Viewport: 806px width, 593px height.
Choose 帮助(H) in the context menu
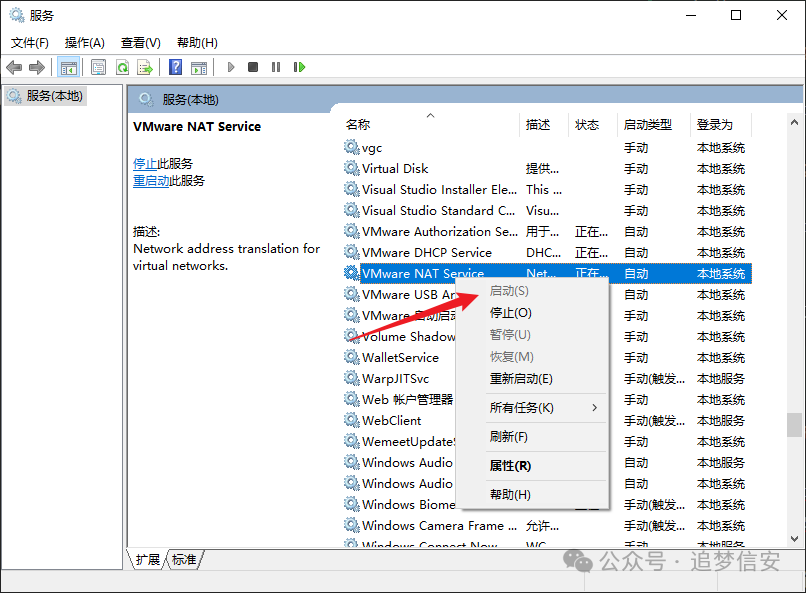(x=510, y=494)
